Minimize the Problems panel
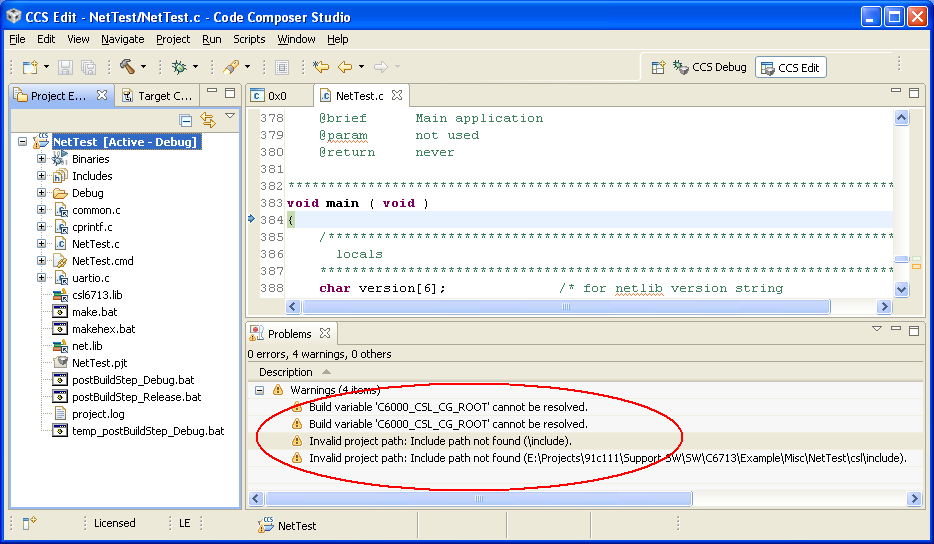 pos(895,328)
